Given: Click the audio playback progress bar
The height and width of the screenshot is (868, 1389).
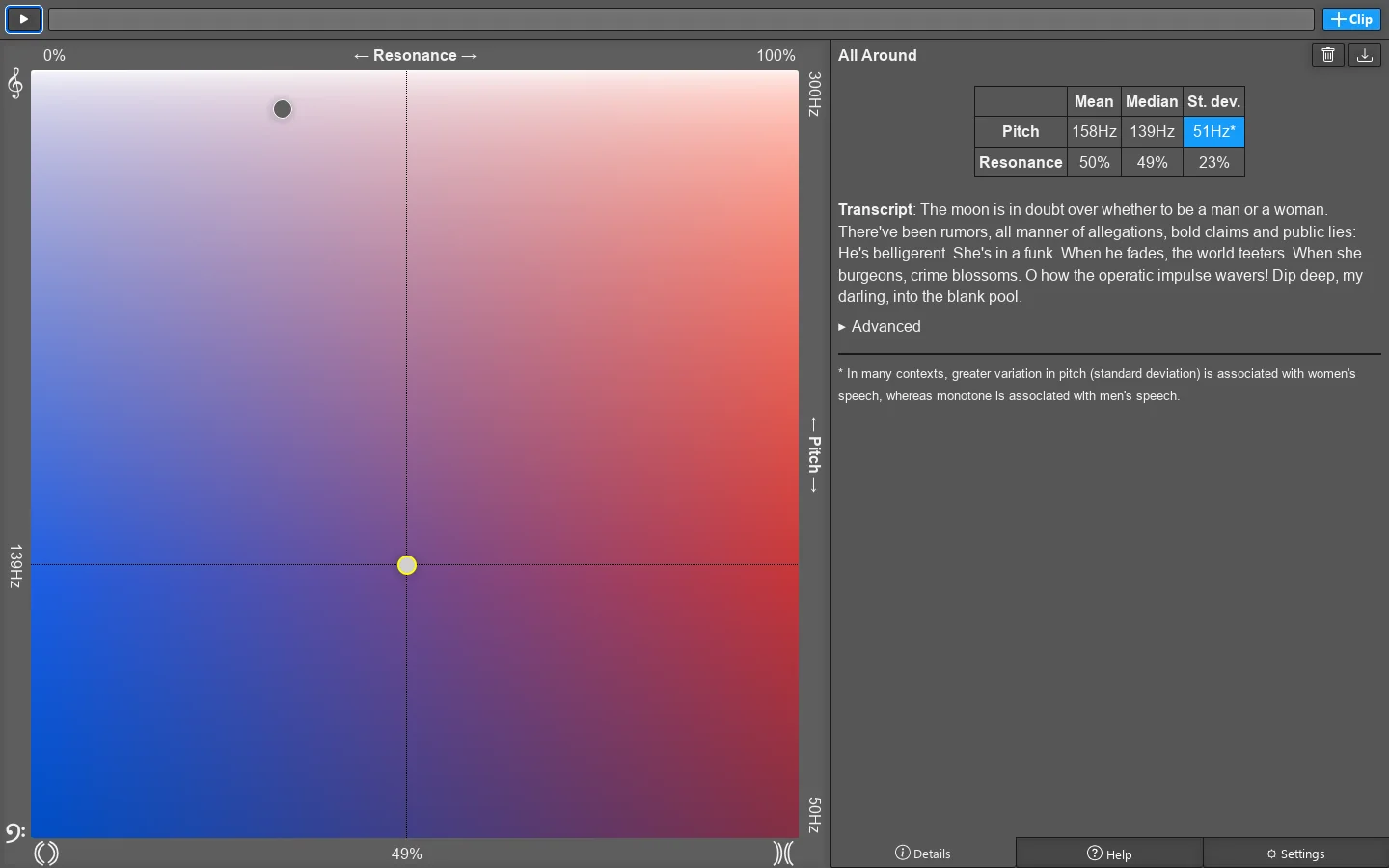Looking at the screenshot, I should coord(681,19).
